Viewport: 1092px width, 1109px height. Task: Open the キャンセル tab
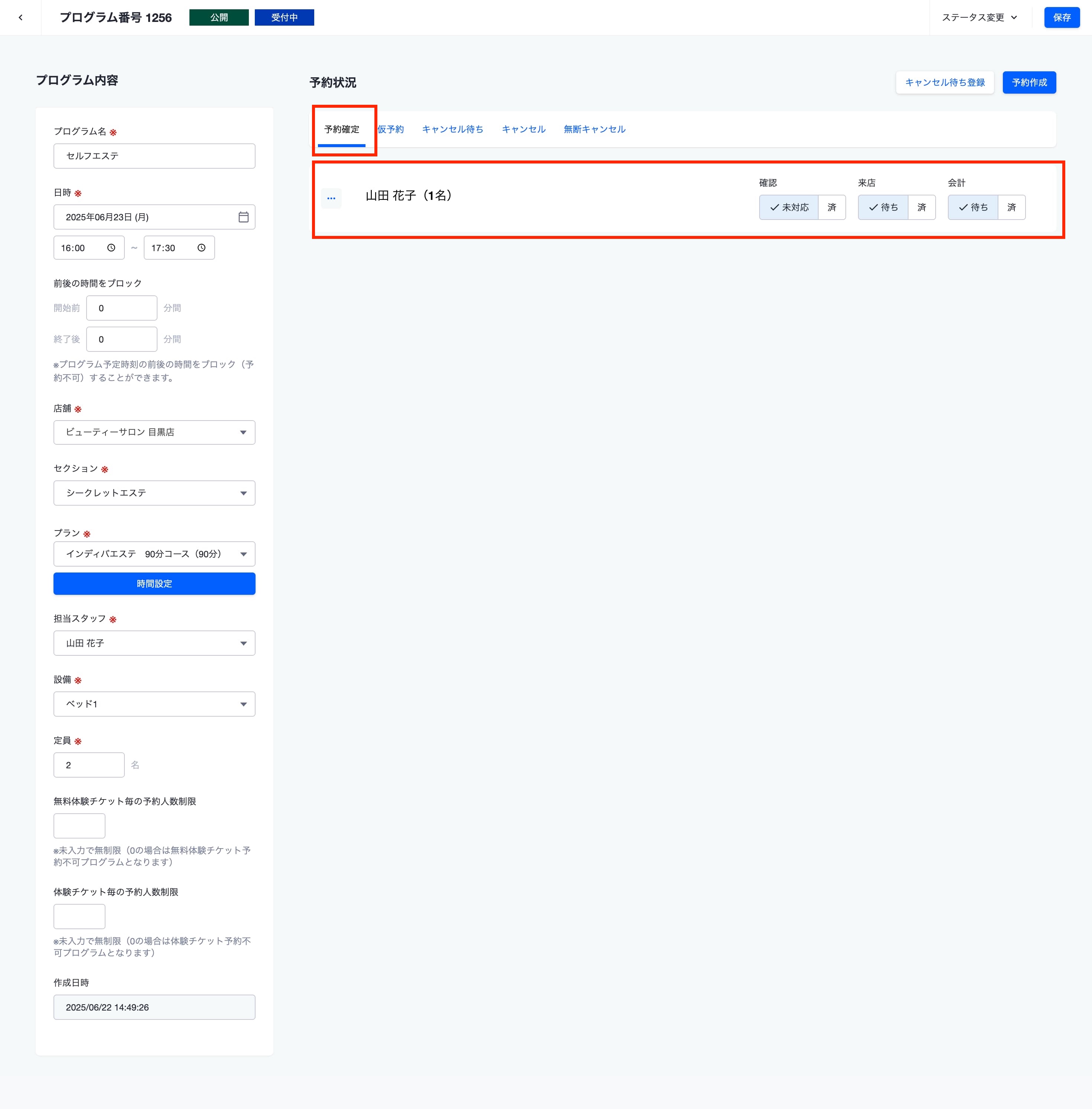[x=524, y=129]
